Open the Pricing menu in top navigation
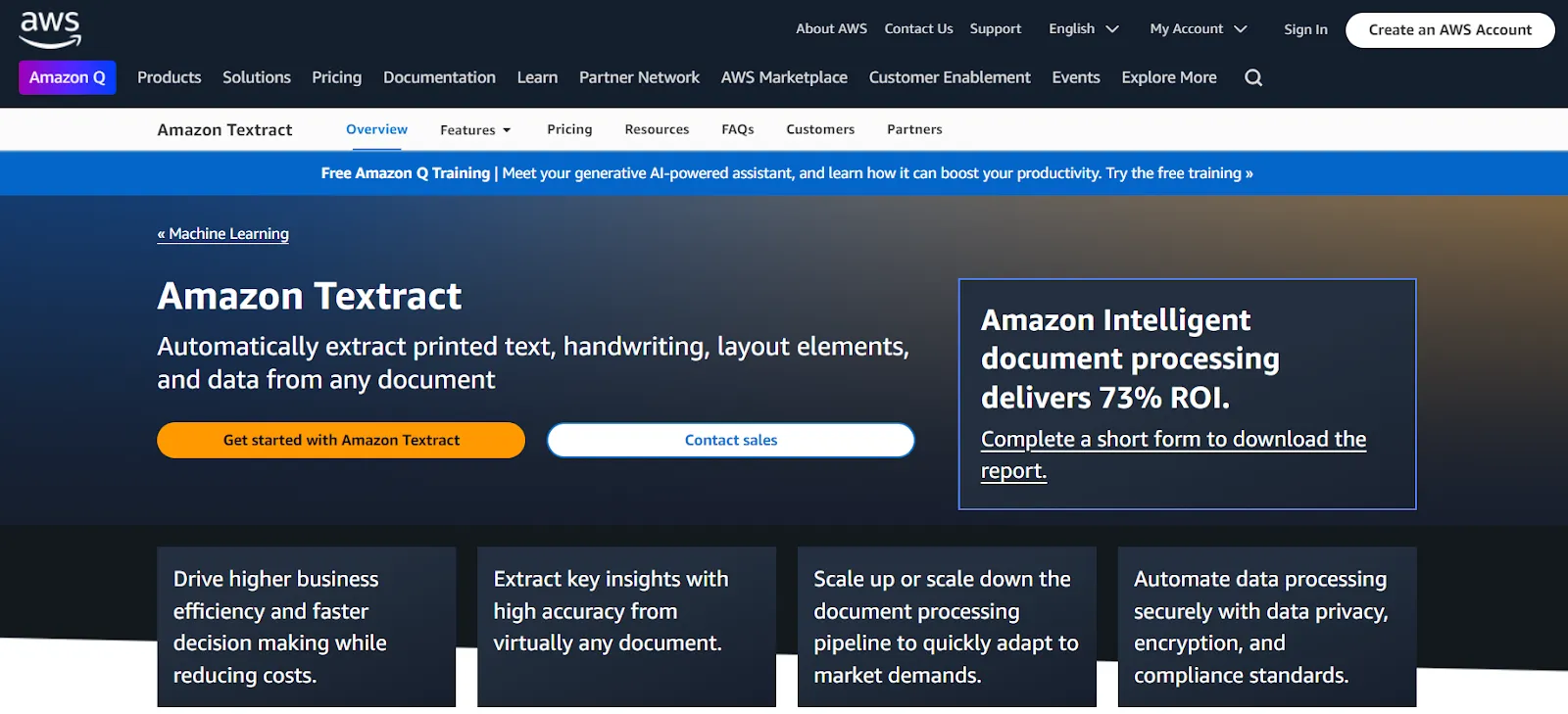 coord(336,77)
